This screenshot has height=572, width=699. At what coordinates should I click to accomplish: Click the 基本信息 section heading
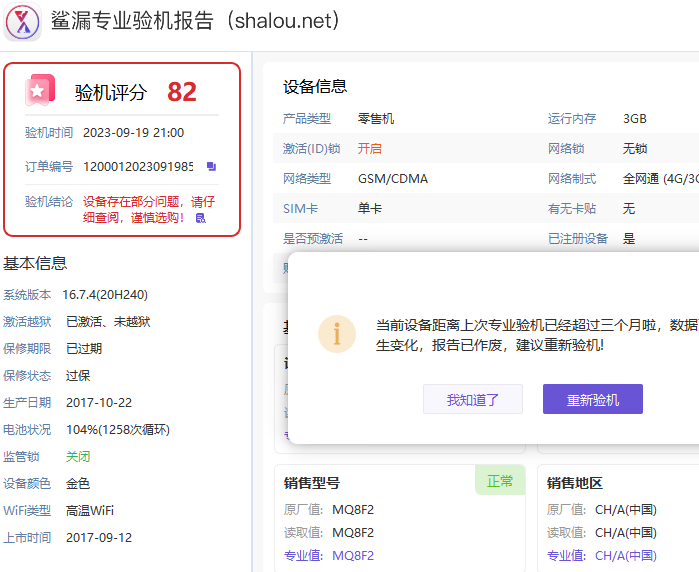tap(35, 263)
